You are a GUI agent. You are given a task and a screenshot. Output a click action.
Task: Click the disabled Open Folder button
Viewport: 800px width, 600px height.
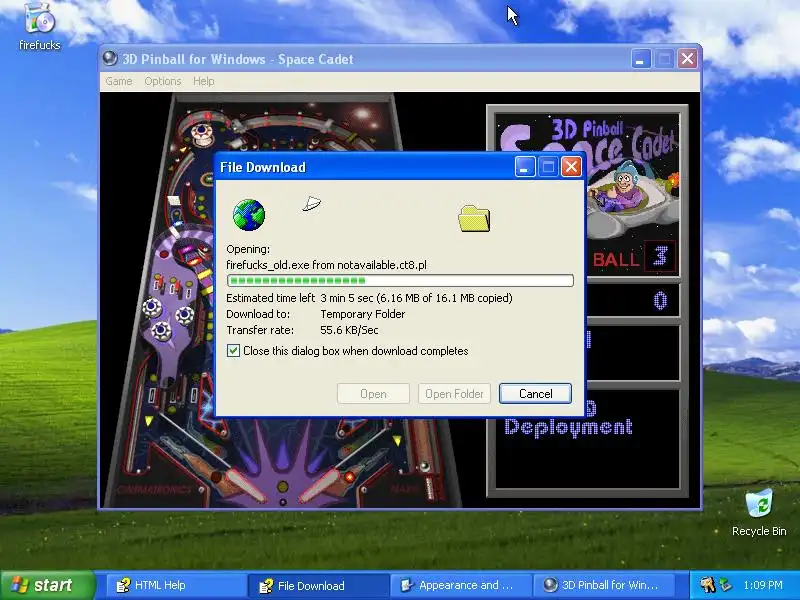point(454,393)
